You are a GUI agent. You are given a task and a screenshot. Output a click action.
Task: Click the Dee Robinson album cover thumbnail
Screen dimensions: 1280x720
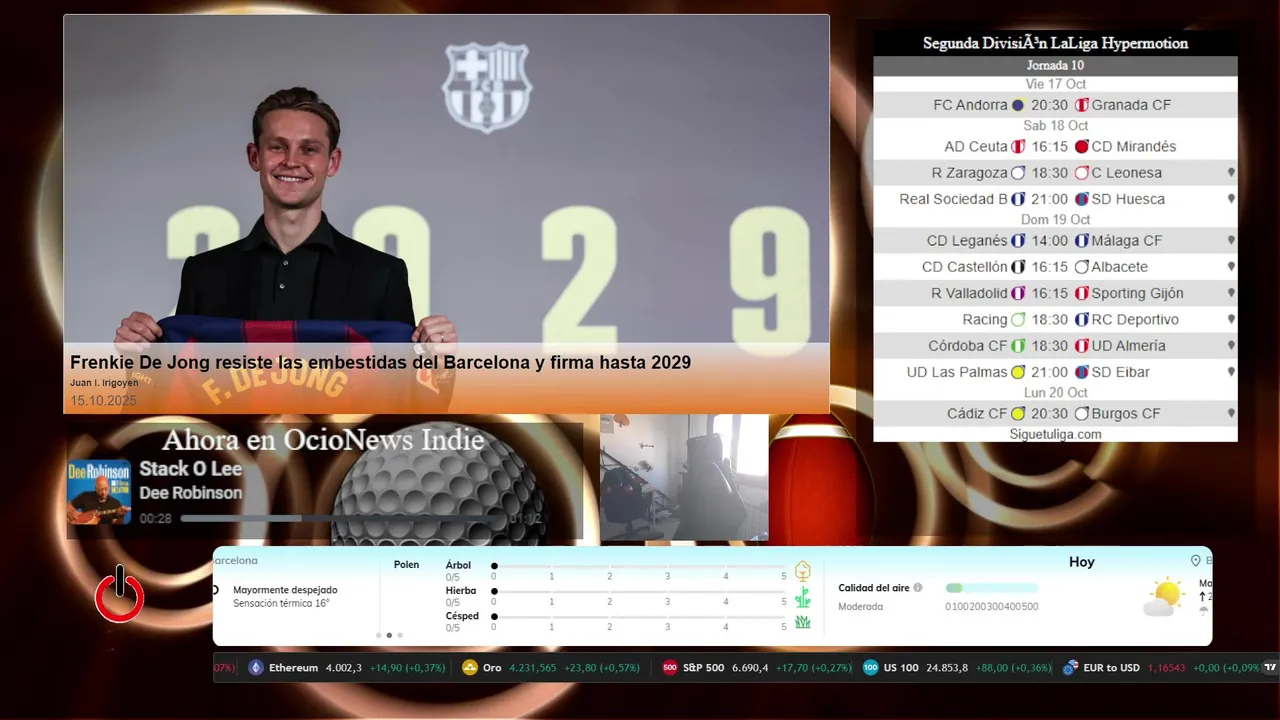tap(99, 492)
